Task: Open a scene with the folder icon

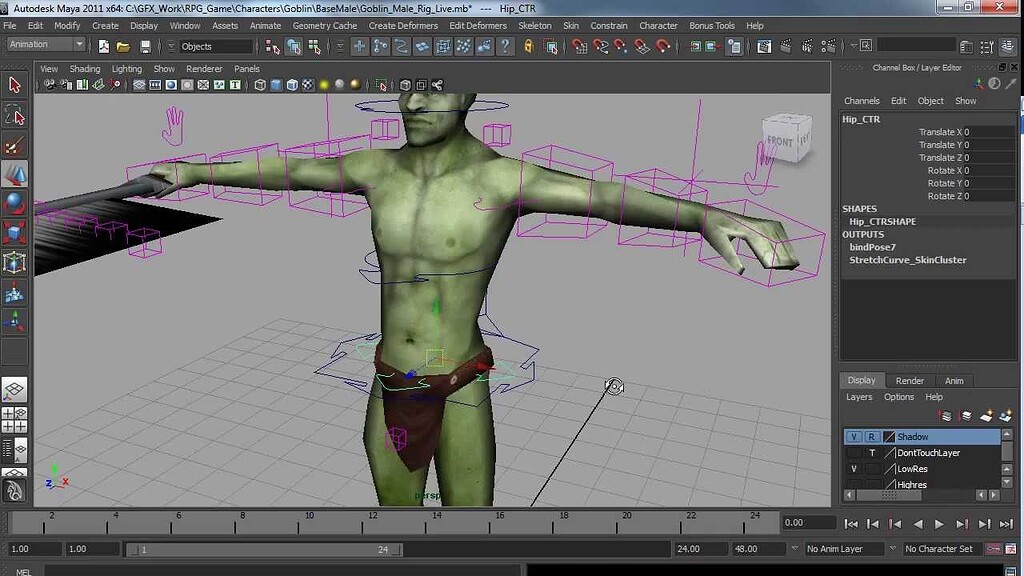Action: coord(126,45)
